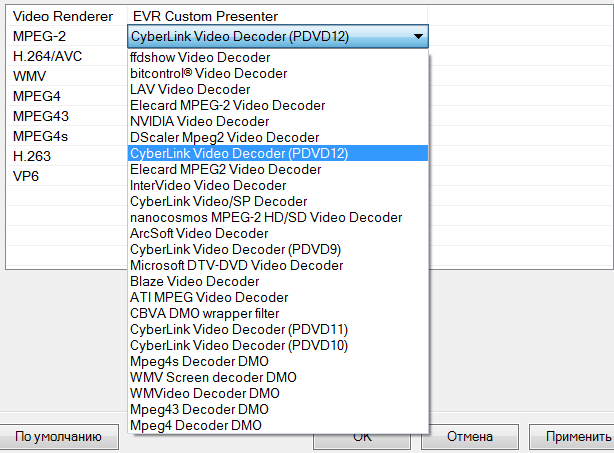The height and width of the screenshot is (453, 614).
Task: Pick Microsoft DTV-DVD Video Decoder
Action: pos(236,266)
